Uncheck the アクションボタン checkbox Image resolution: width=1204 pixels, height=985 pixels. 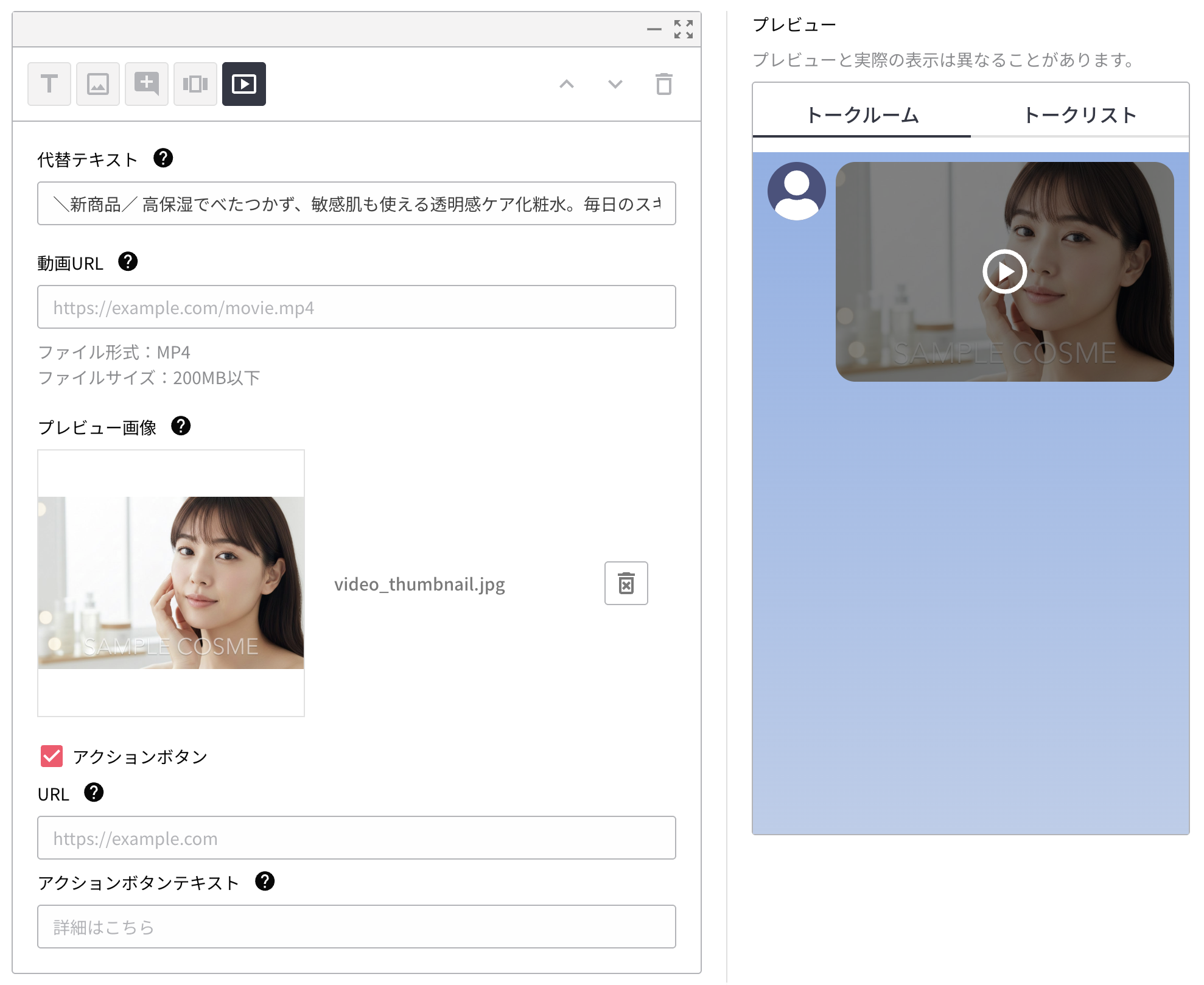point(52,756)
